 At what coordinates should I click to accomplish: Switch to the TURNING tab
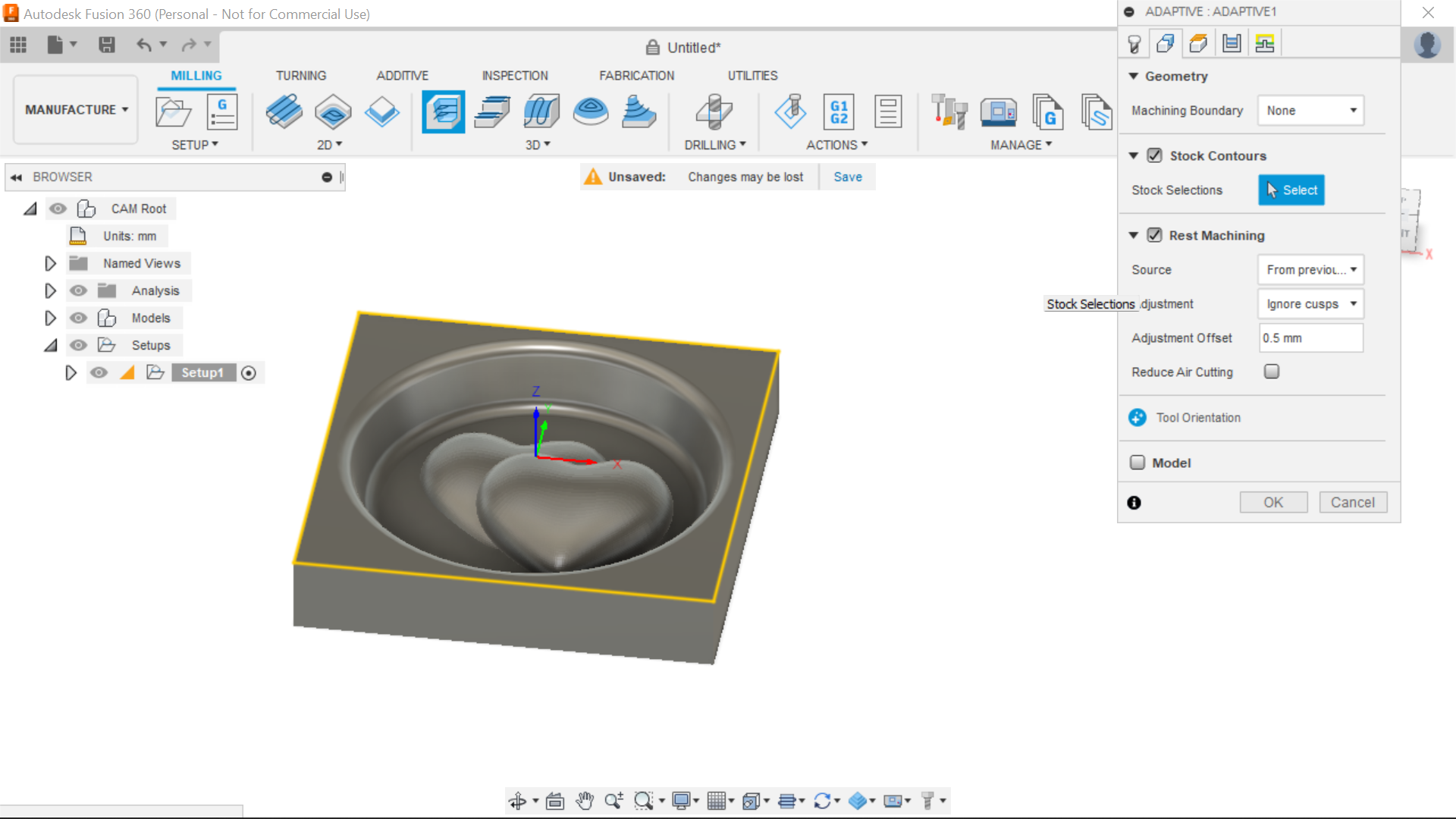(x=300, y=76)
